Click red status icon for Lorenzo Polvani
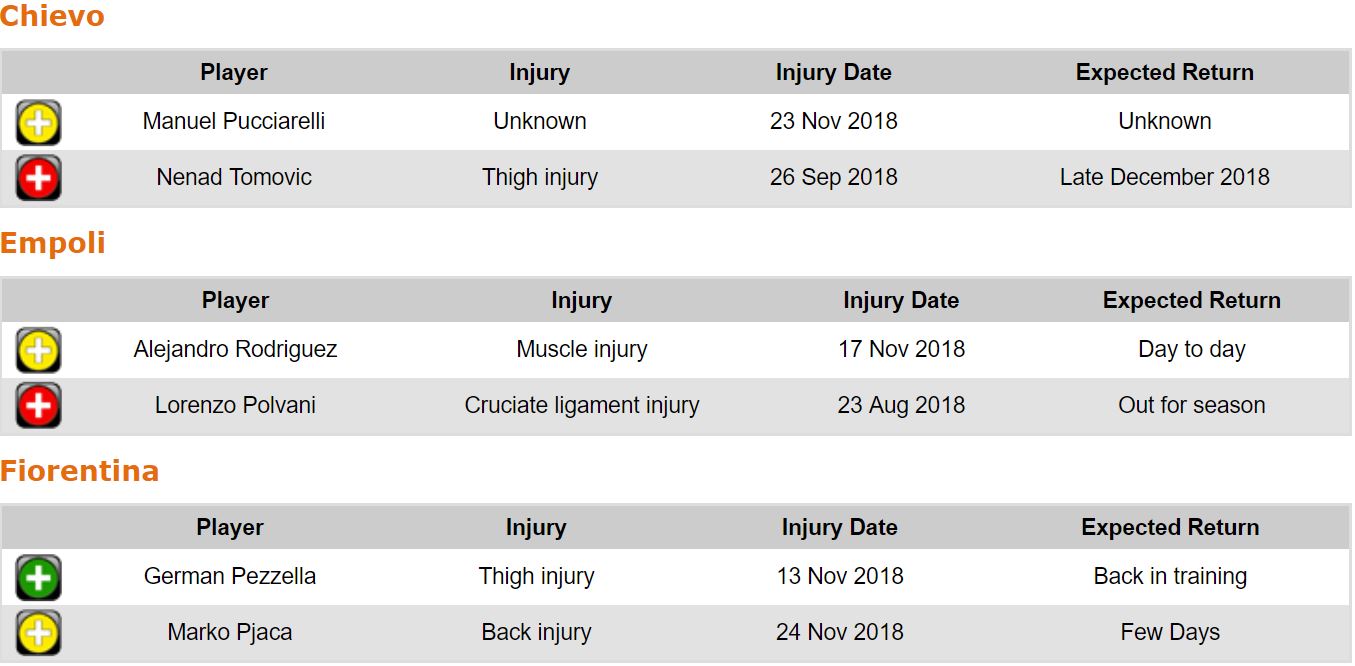Screen dimensions: 1355x666 point(38,406)
